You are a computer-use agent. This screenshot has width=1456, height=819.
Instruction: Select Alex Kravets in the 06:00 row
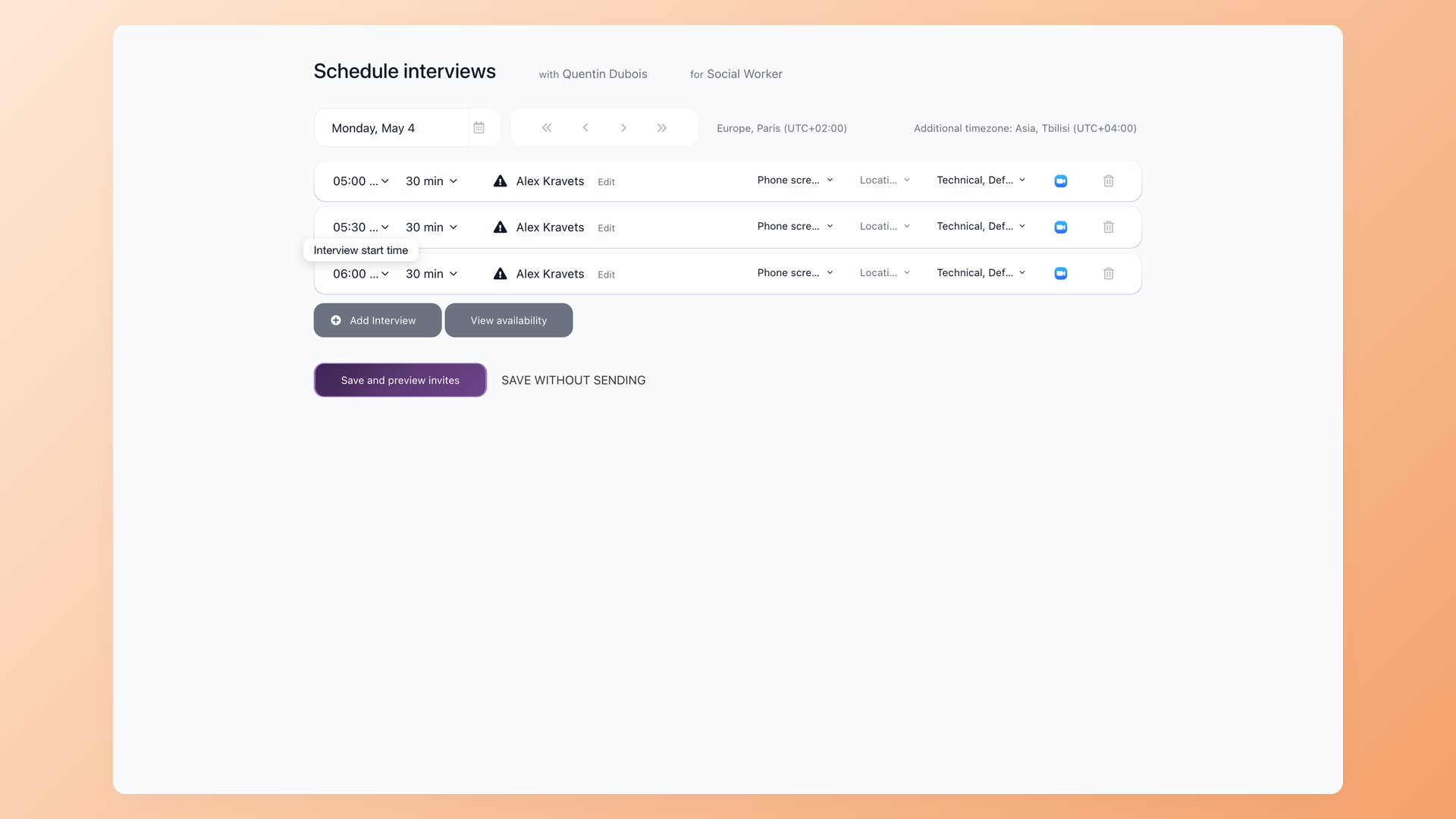point(551,273)
